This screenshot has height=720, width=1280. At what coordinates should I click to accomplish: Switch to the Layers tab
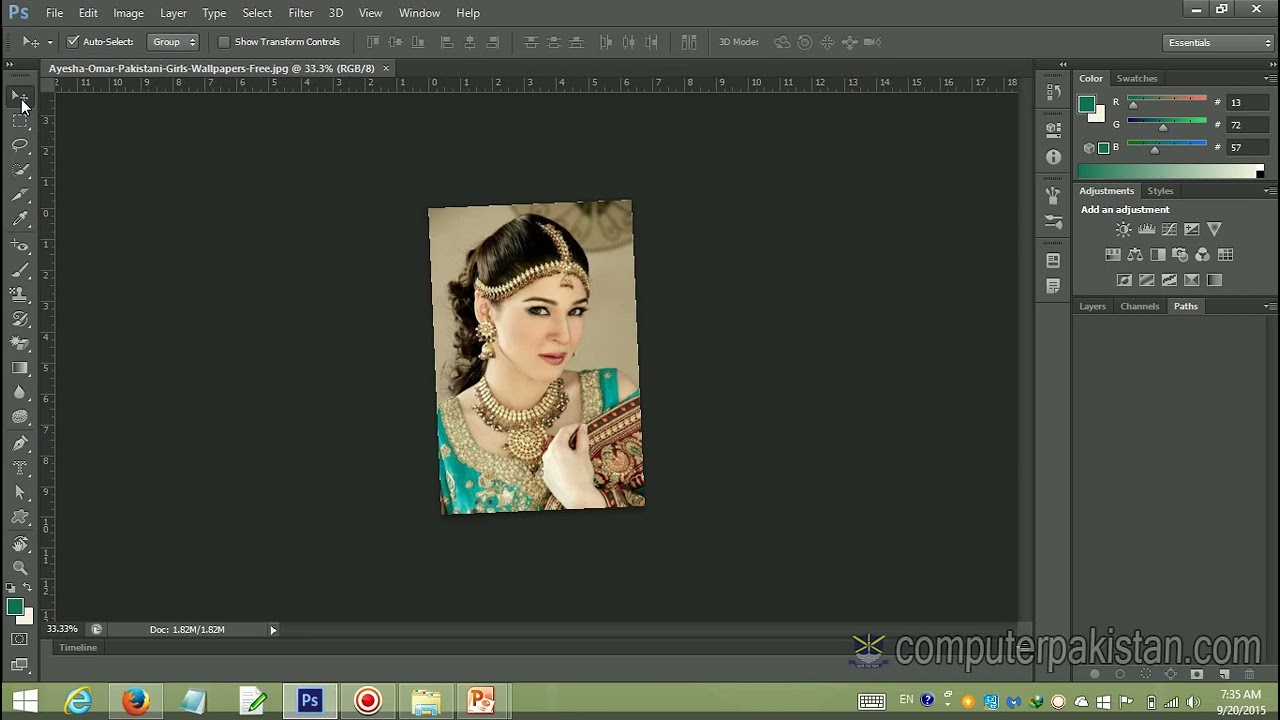point(1092,306)
